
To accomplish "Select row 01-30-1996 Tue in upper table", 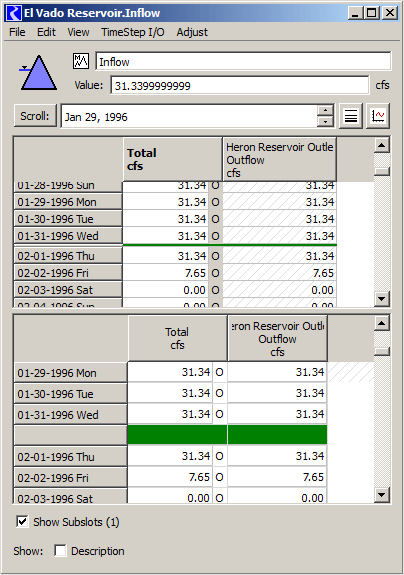I will (68, 219).
